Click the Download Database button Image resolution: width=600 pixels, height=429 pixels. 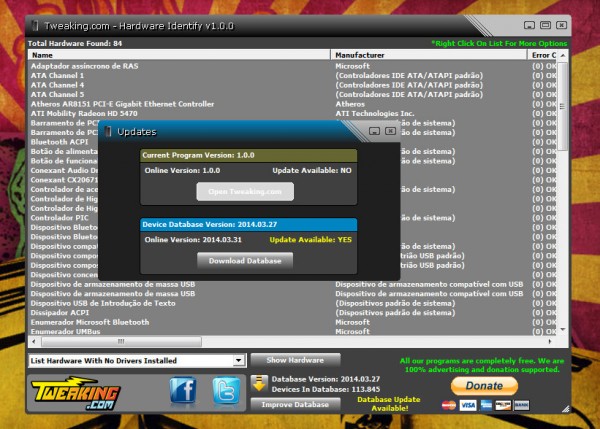[245, 261]
